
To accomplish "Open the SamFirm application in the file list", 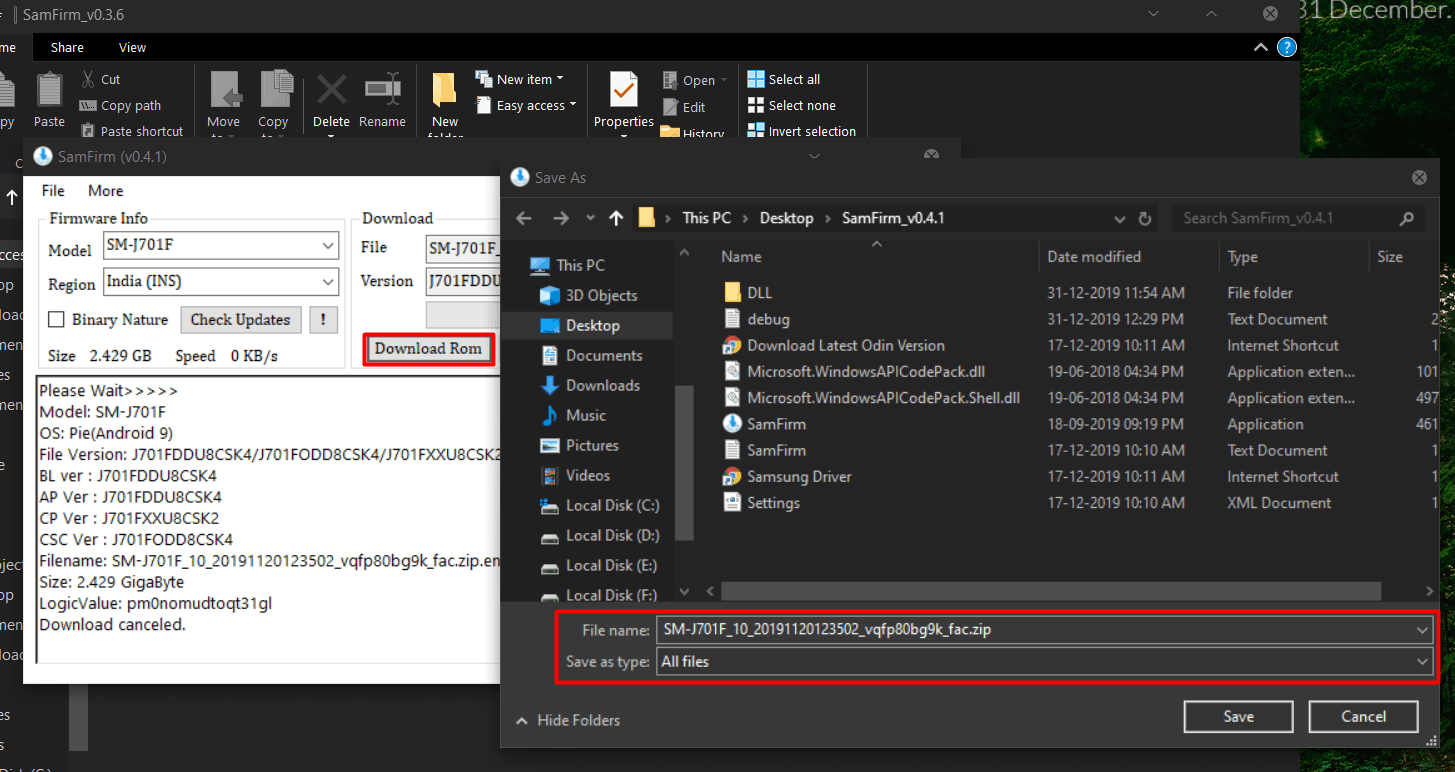I will pos(775,423).
